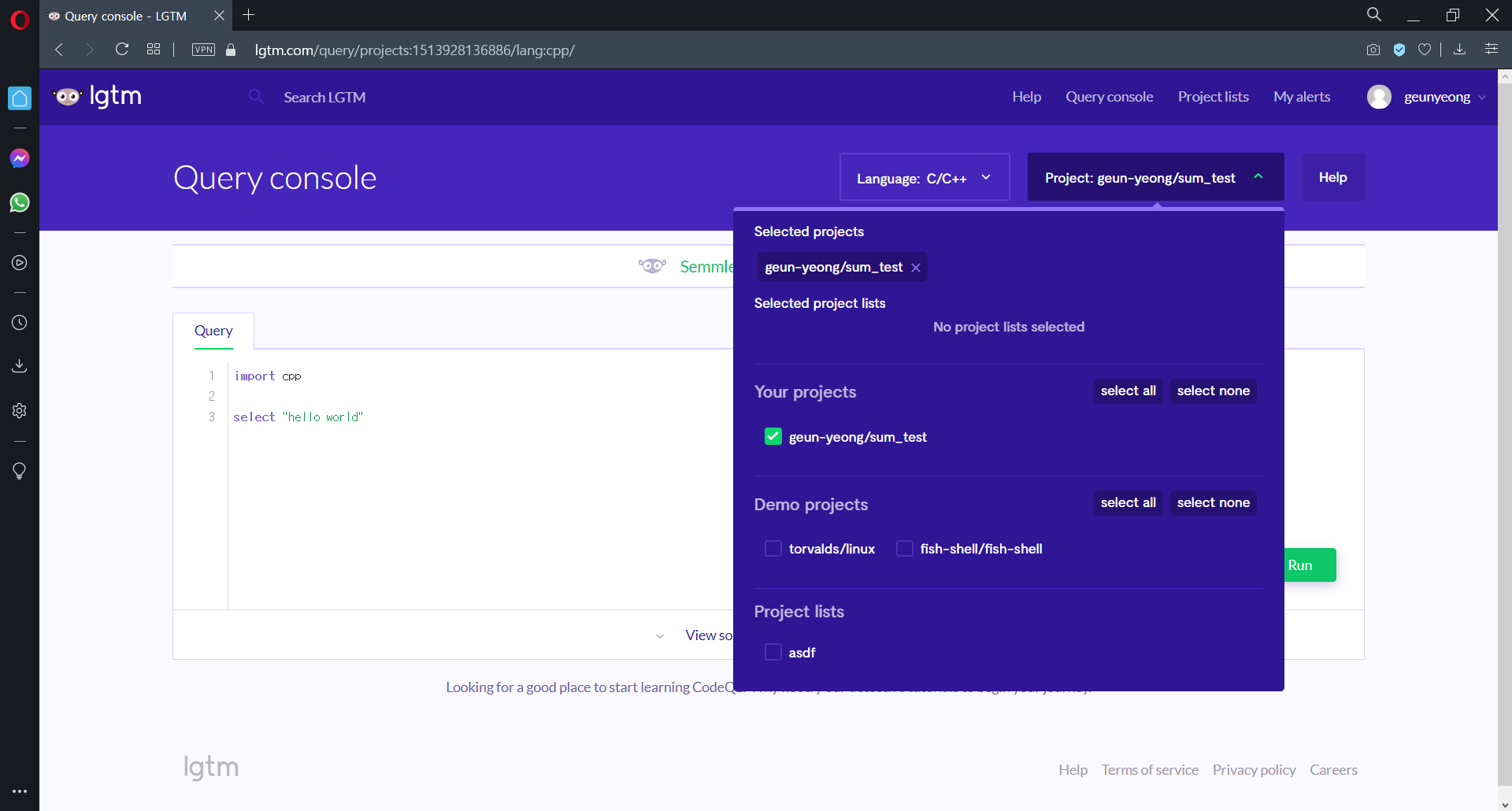Open Opera menu logo
Screen dimensions: 1512x811
(x=20, y=19)
